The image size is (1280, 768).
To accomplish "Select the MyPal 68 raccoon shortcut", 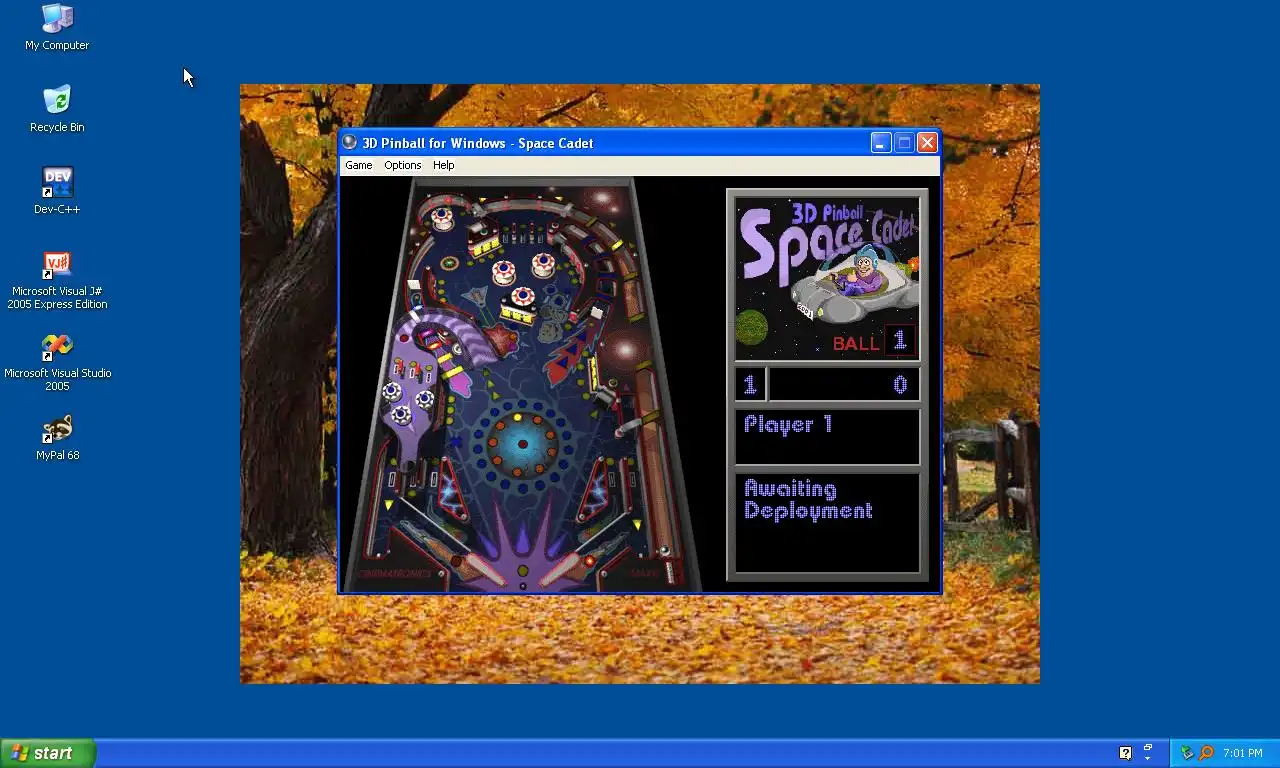I will click(57, 437).
